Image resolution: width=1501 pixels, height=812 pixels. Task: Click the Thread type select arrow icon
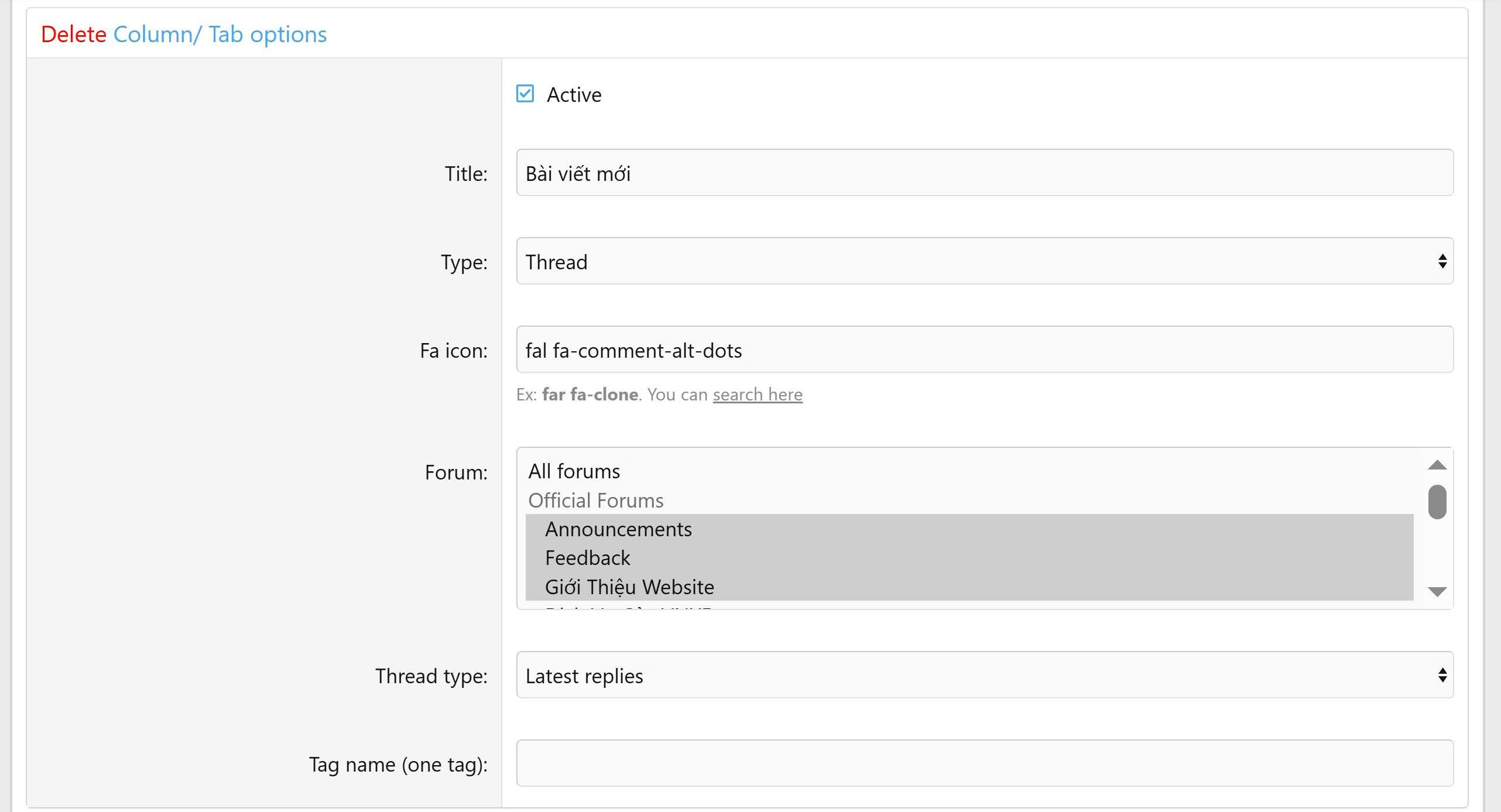click(x=1442, y=675)
